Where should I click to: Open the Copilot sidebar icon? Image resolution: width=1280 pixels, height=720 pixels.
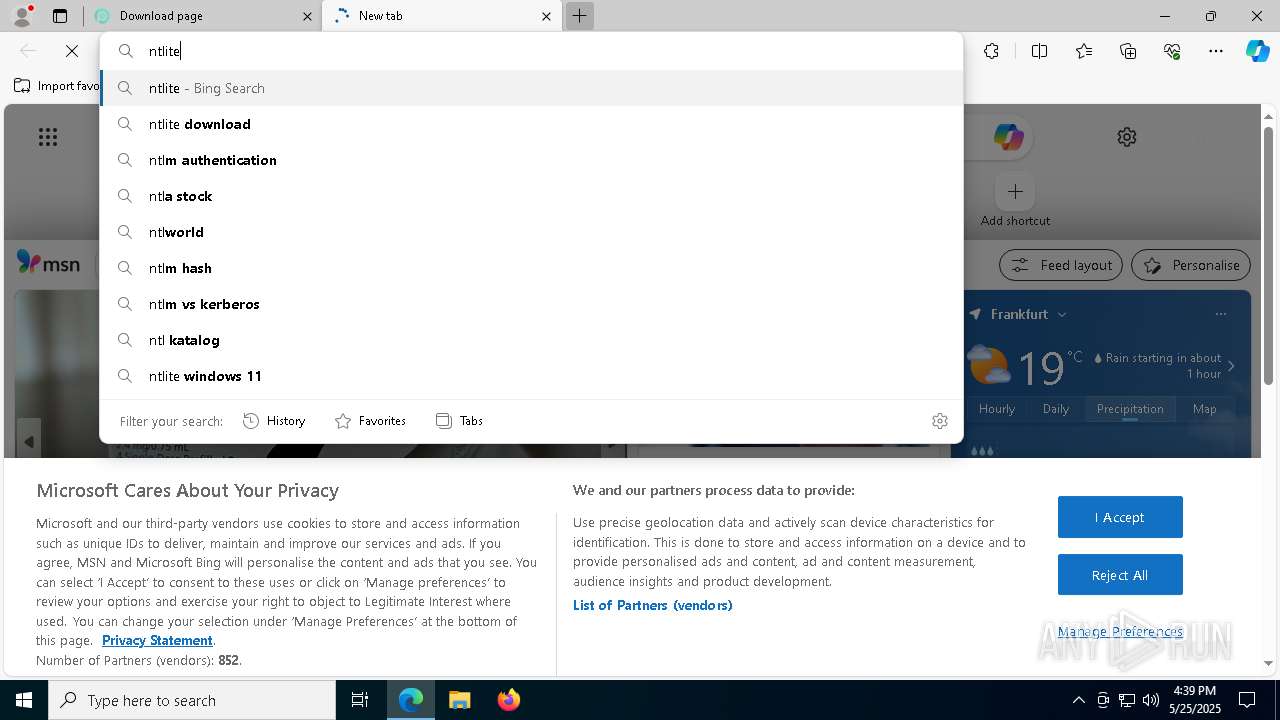tap(1258, 51)
